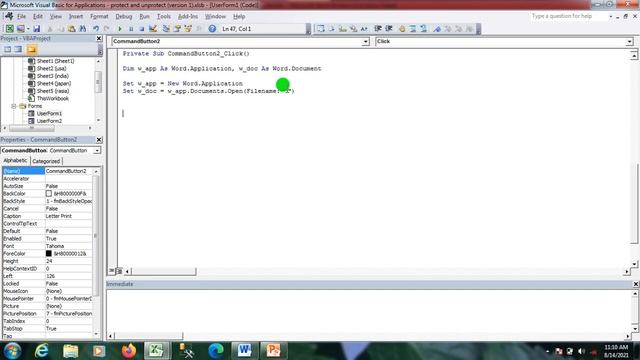Click the Complete Word icon in Edit toolbar

364,29
